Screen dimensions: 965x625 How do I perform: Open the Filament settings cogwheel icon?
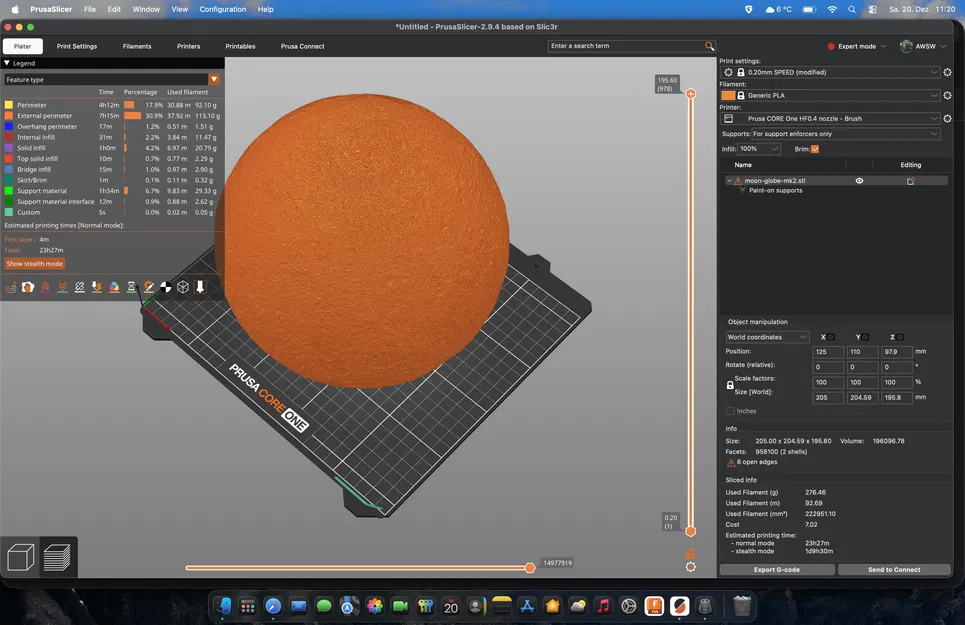click(948, 95)
